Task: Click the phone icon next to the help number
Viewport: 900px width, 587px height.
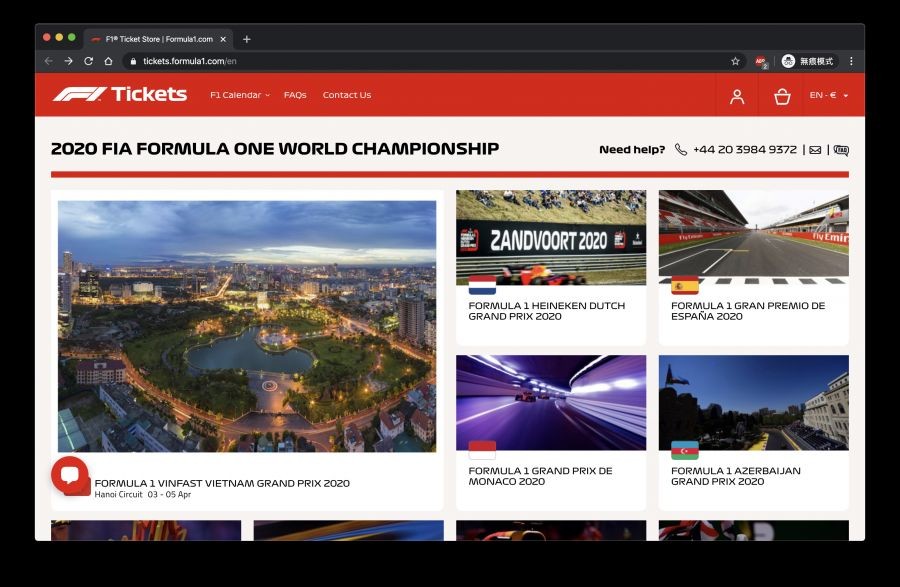Action: pos(681,150)
